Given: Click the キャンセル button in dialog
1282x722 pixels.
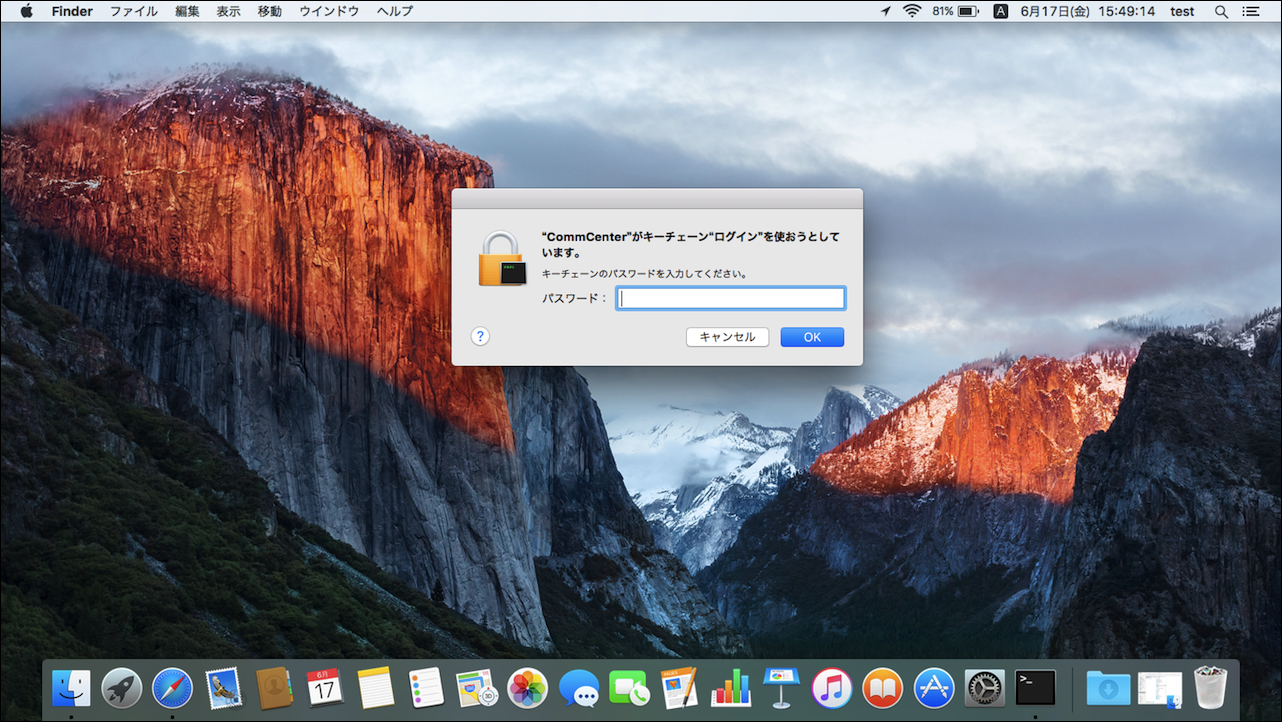Looking at the screenshot, I should pyautogui.click(x=727, y=337).
